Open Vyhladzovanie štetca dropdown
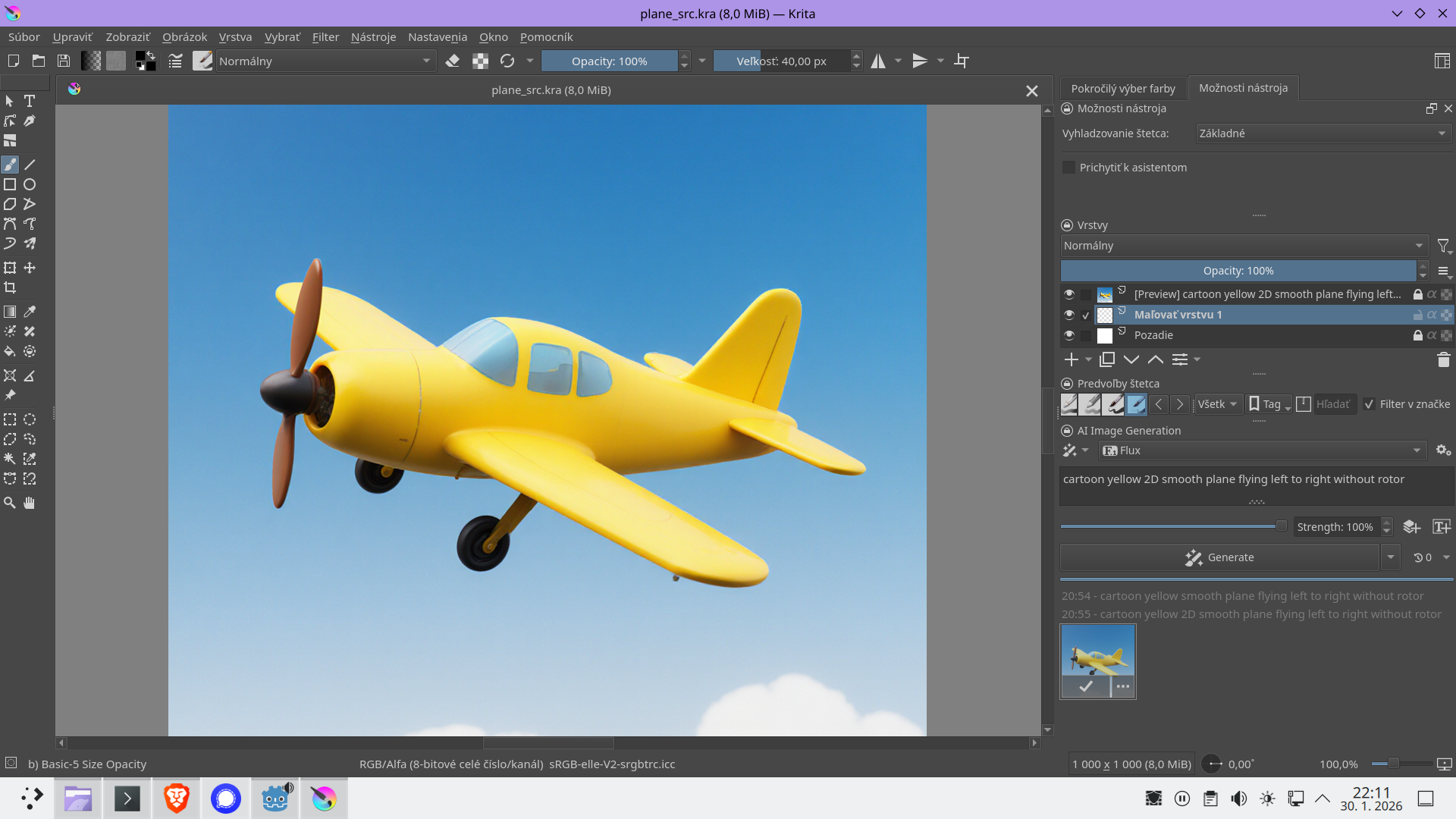 click(1322, 133)
